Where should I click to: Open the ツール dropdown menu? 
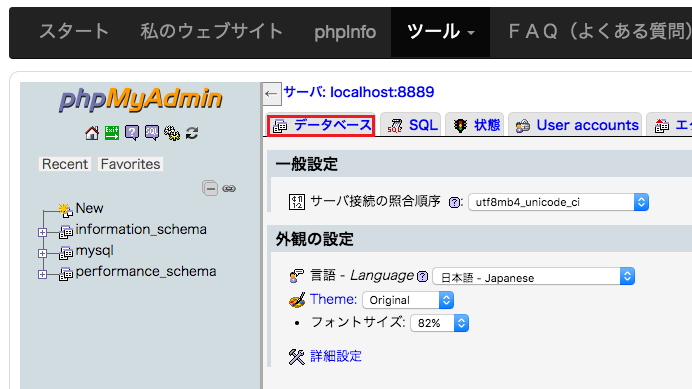pyautogui.click(x=440, y=32)
